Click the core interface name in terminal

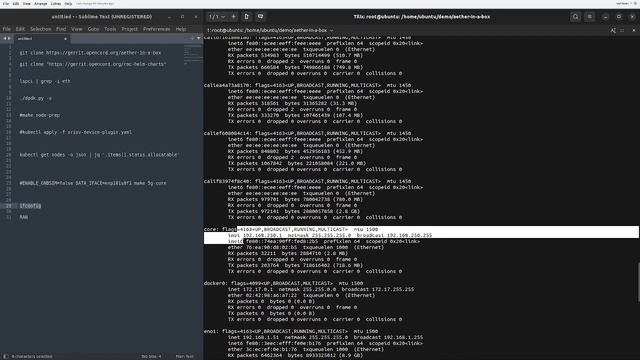pos(211,229)
